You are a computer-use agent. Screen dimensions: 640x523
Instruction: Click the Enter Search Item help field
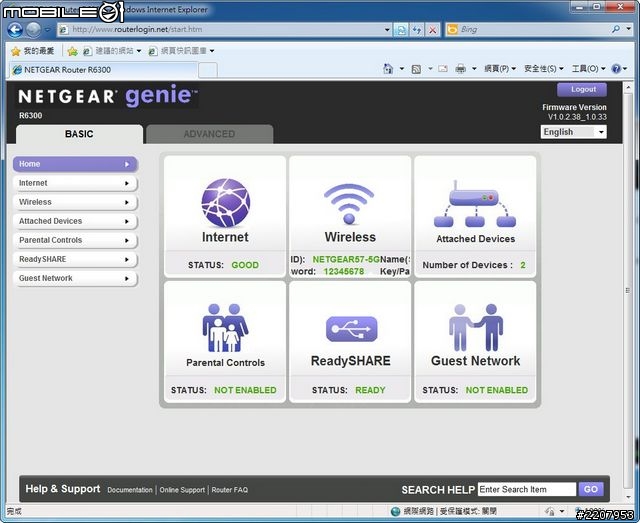click(527, 489)
